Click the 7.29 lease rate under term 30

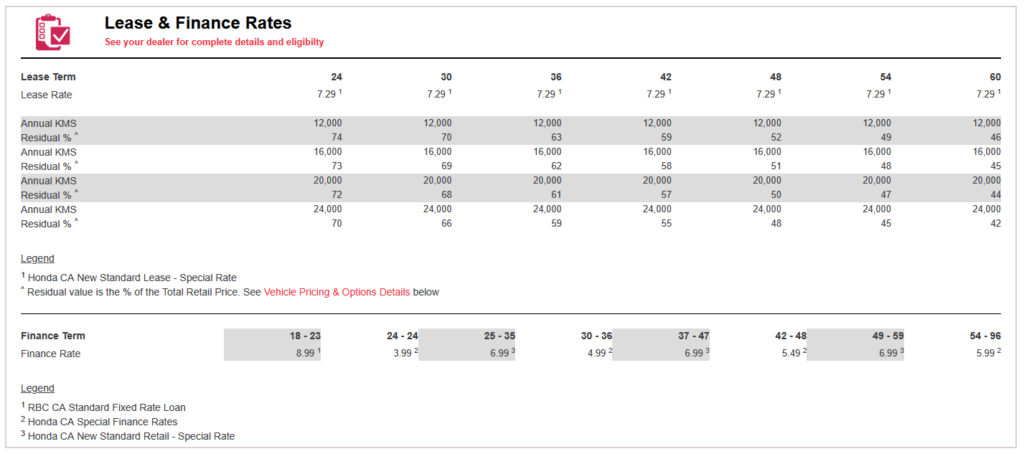(x=439, y=95)
